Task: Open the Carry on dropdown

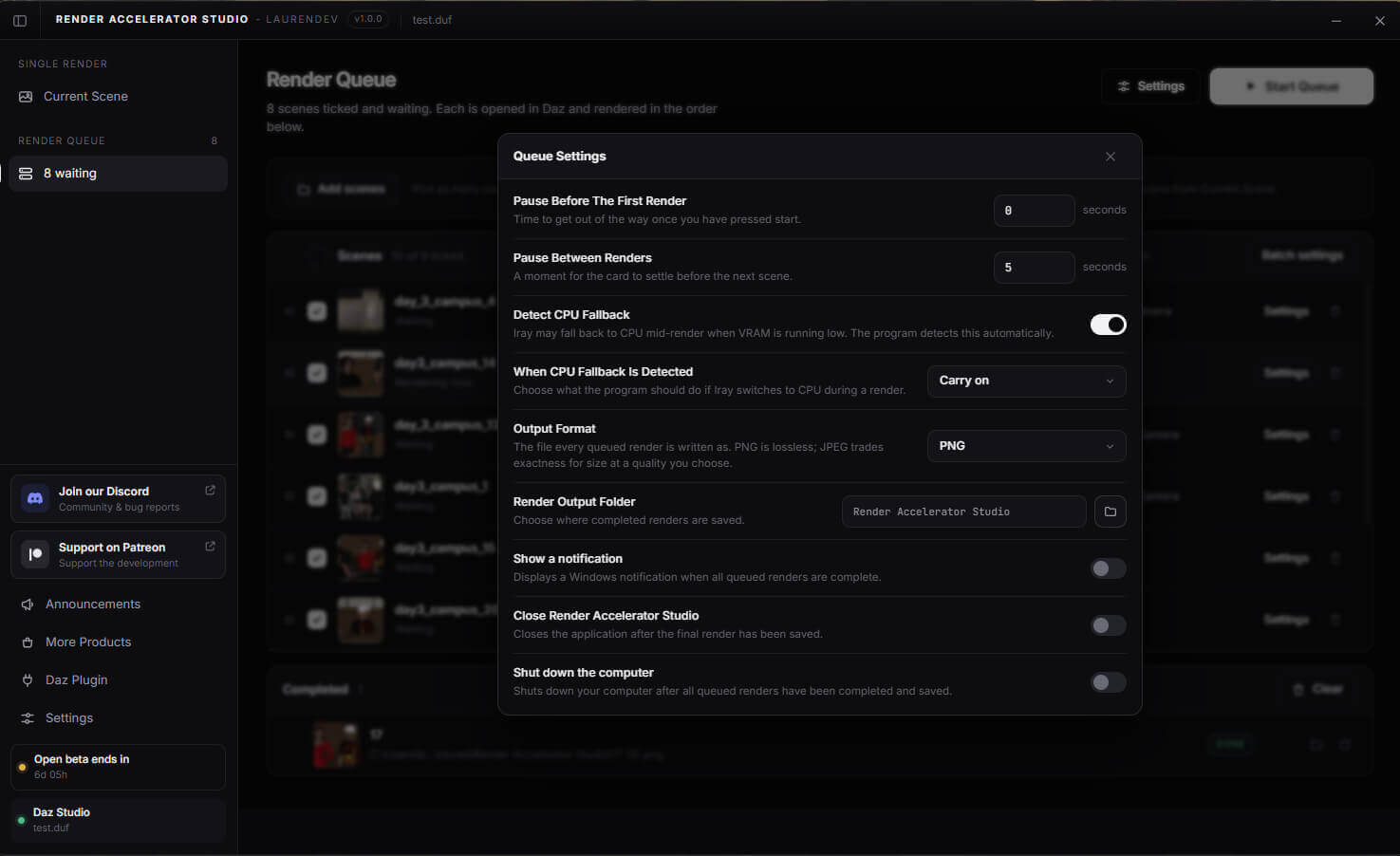Action: (x=1026, y=381)
